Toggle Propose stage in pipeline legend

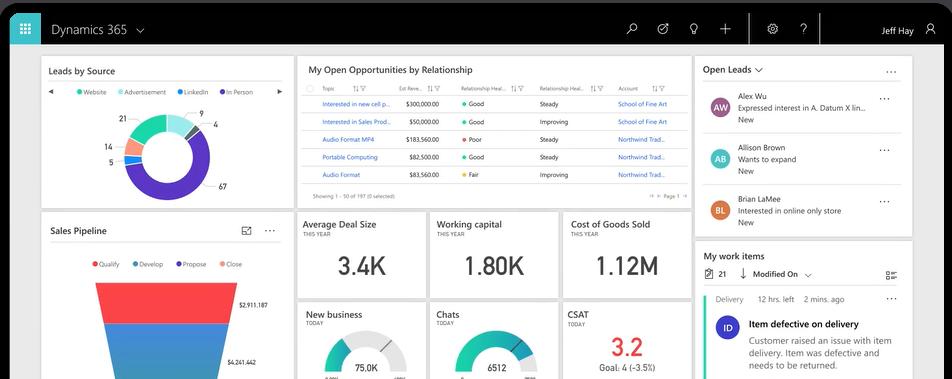click(191, 264)
